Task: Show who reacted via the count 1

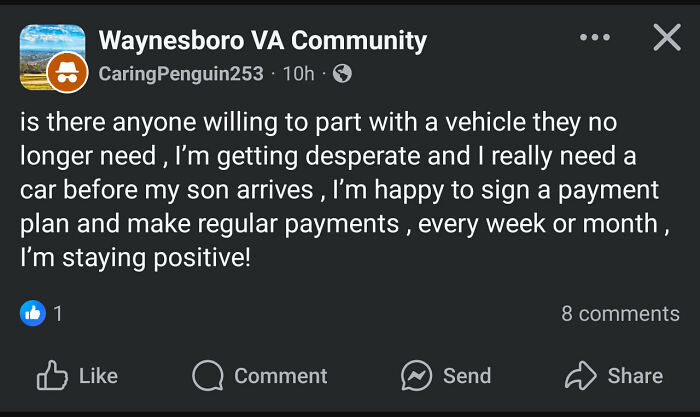Action: (x=58, y=313)
